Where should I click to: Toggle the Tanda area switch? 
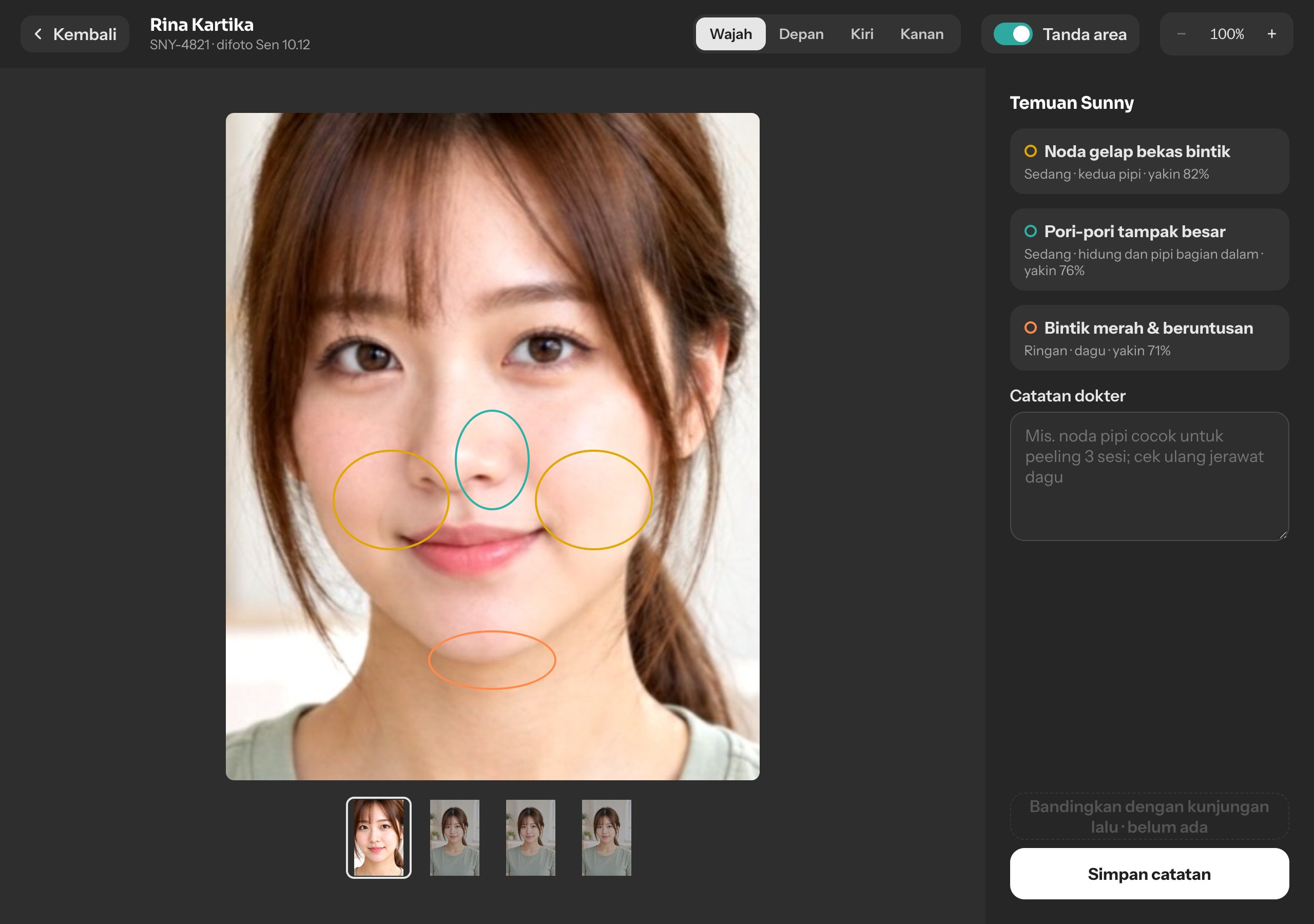1012,34
